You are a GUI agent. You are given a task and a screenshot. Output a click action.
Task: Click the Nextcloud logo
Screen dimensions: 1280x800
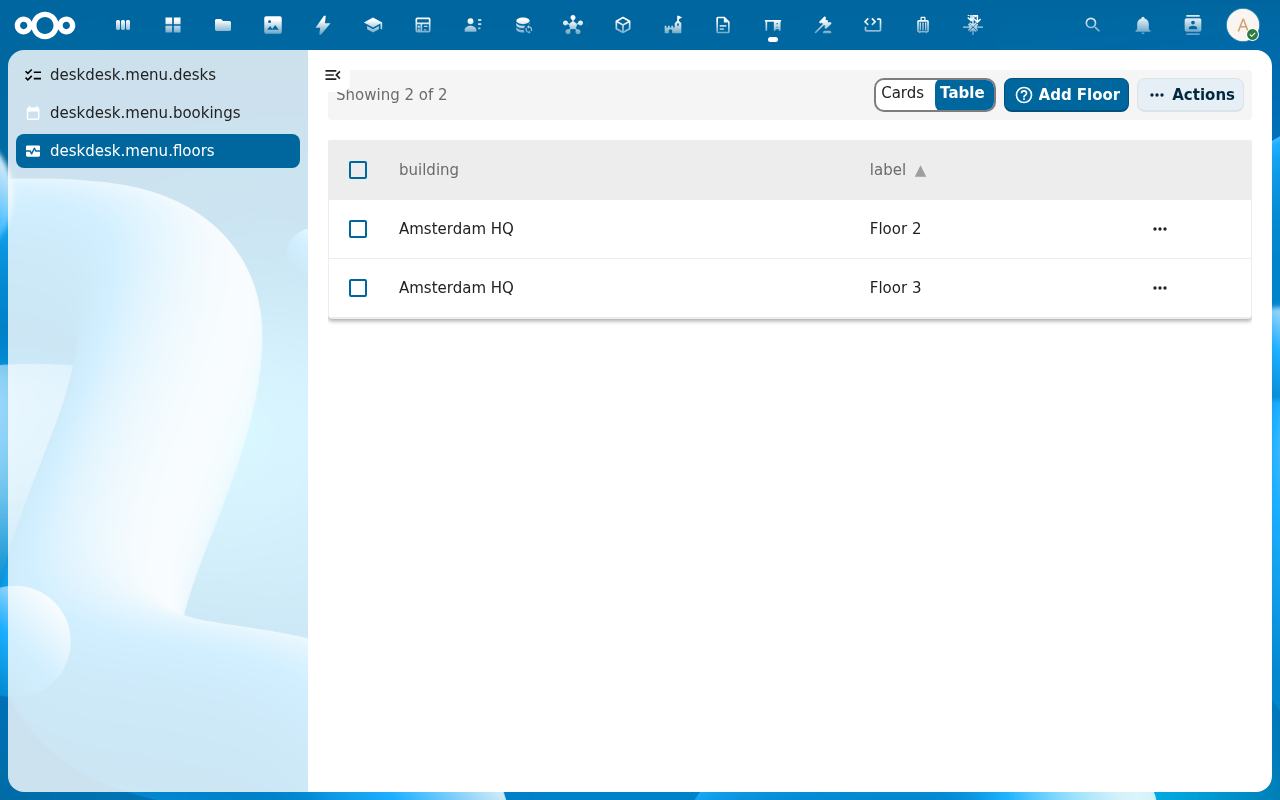click(x=45, y=25)
